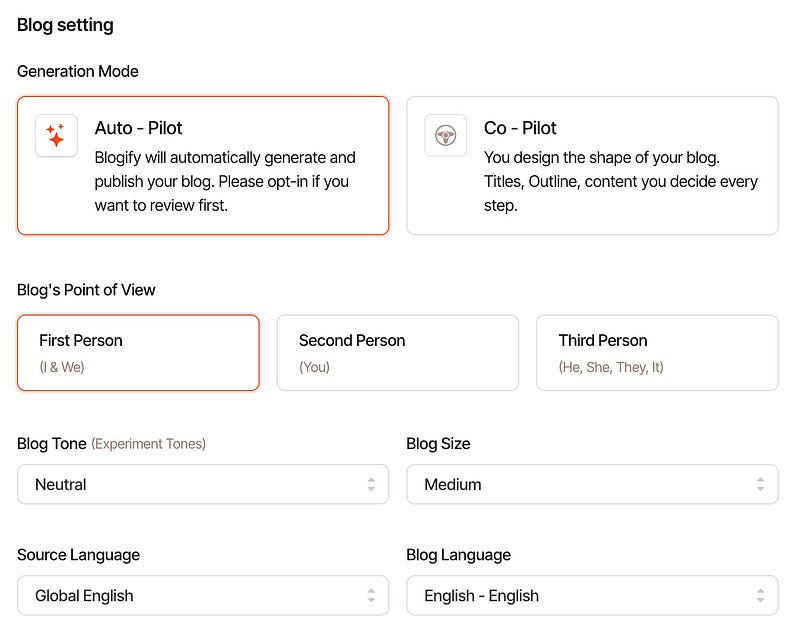Click the Co - Pilot title text
The width and height of the screenshot is (800, 628).
tap(520, 128)
